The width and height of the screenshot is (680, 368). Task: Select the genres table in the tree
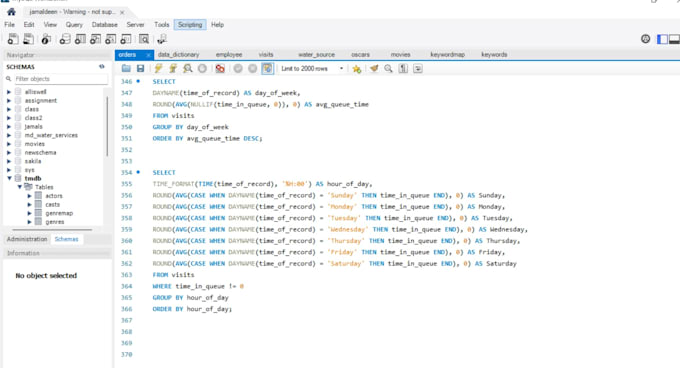pyautogui.click(x=55, y=222)
